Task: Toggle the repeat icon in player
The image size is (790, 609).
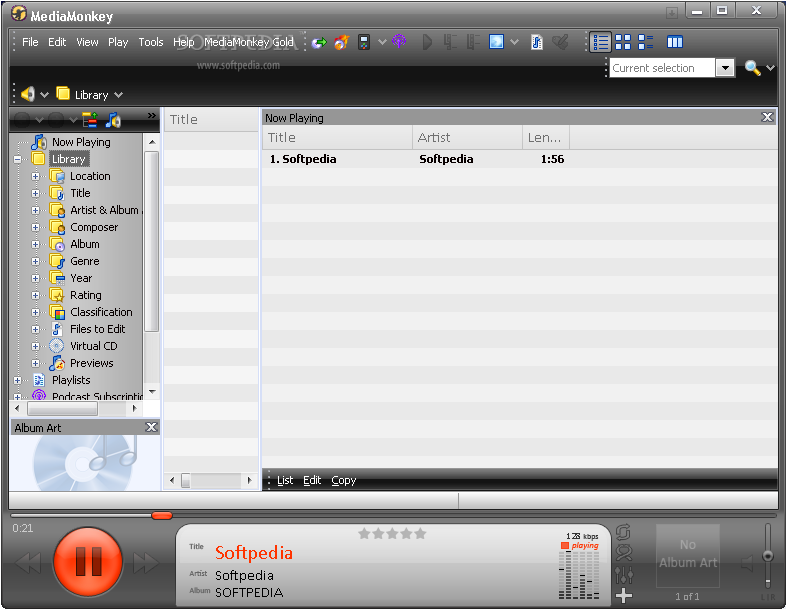Action: [x=623, y=532]
